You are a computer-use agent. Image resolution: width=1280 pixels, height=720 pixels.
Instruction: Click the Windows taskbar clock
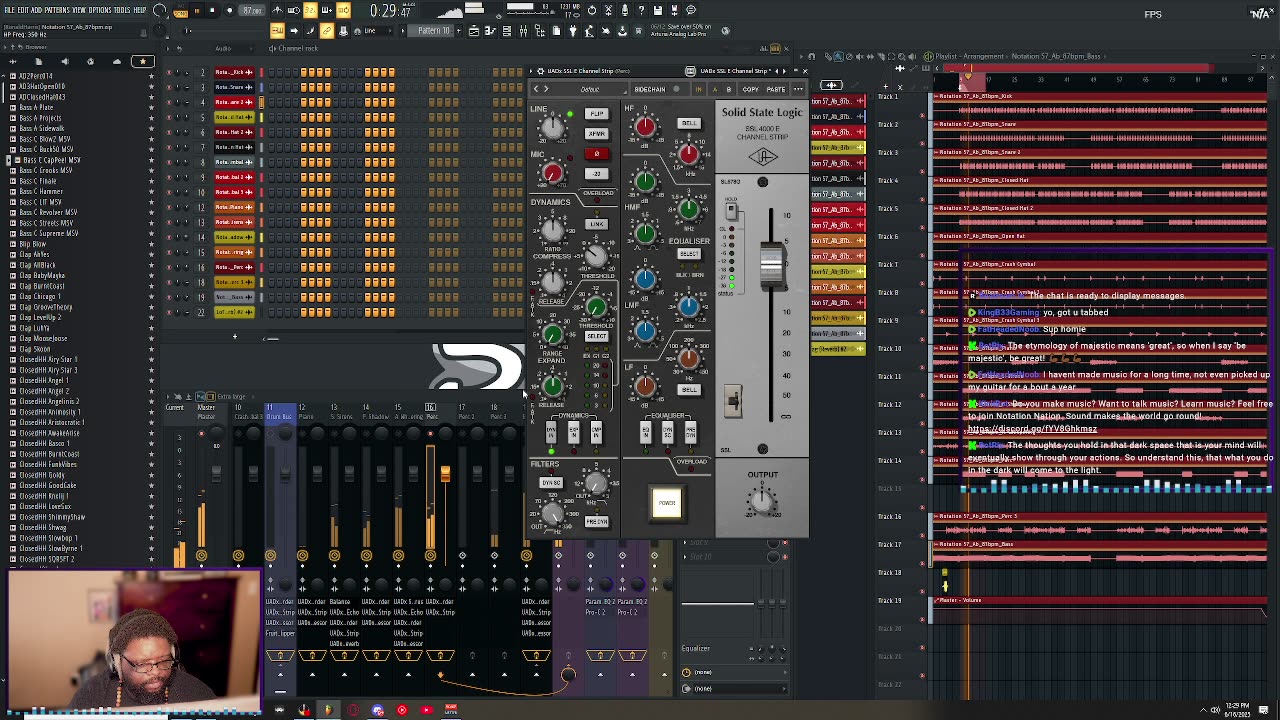(1236, 710)
